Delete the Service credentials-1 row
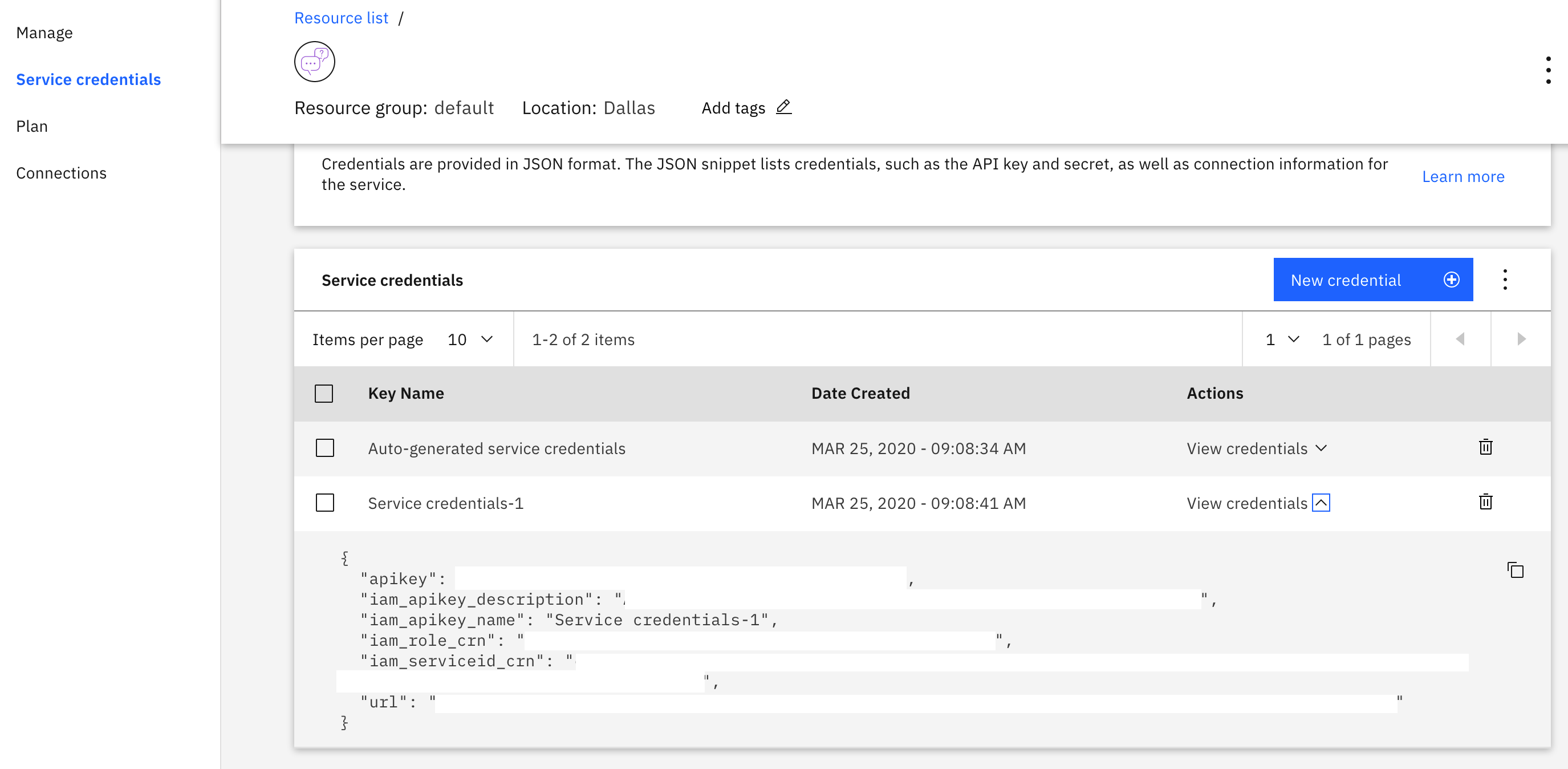The width and height of the screenshot is (1568, 769). click(x=1485, y=503)
